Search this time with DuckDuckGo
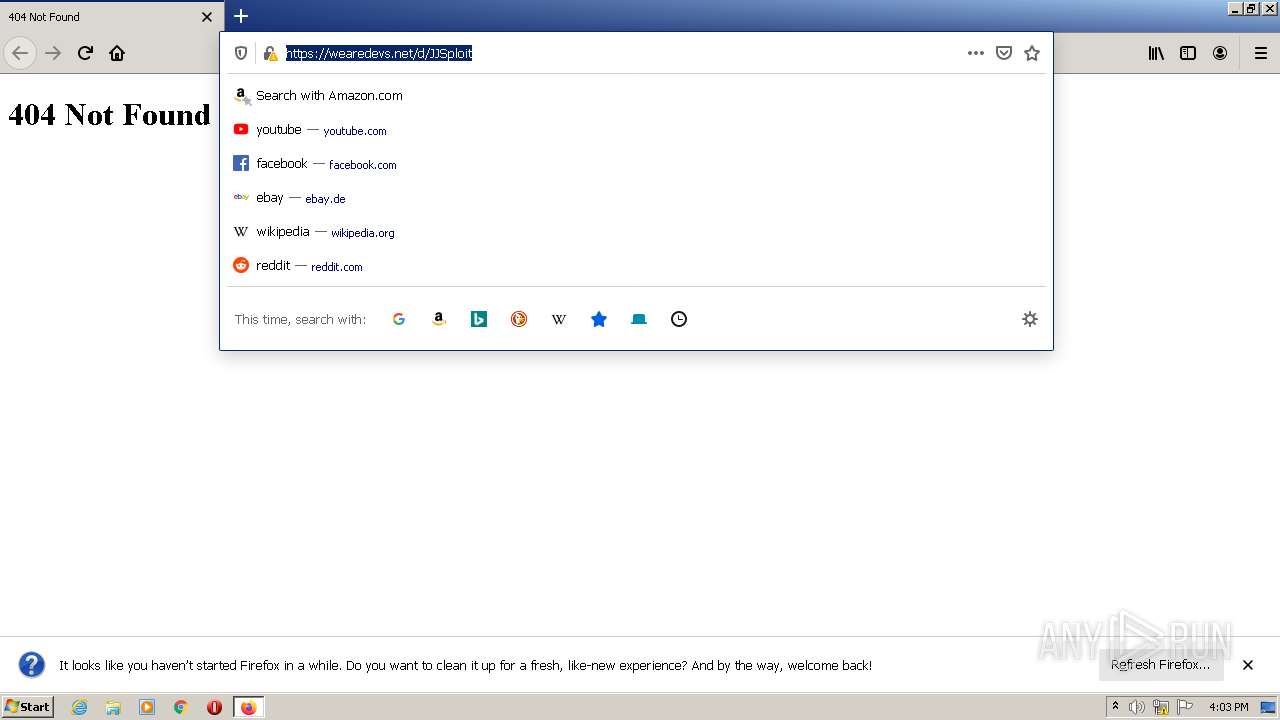 519,319
